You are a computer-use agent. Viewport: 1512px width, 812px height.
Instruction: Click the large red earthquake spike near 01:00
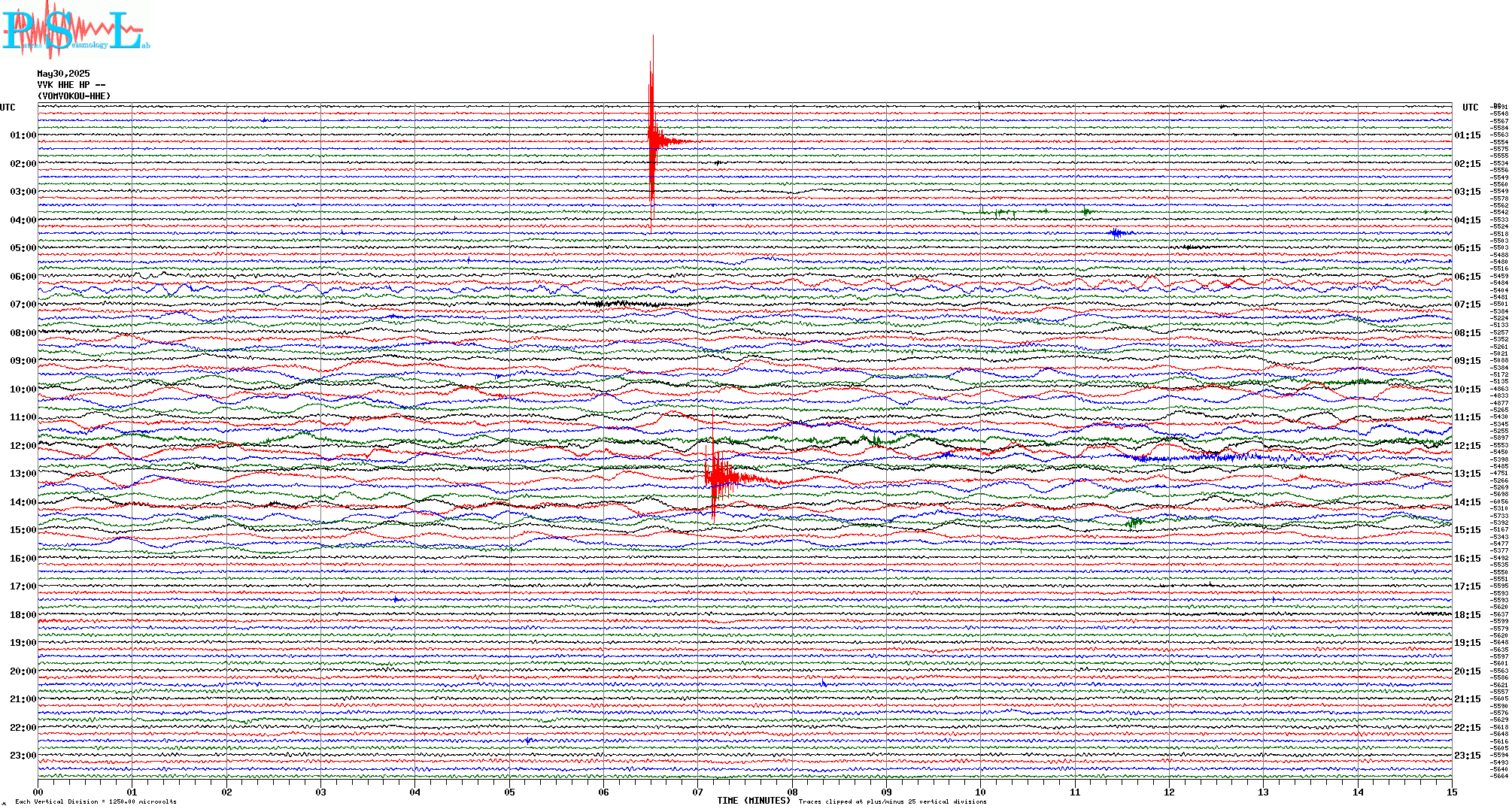pyautogui.click(x=653, y=139)
